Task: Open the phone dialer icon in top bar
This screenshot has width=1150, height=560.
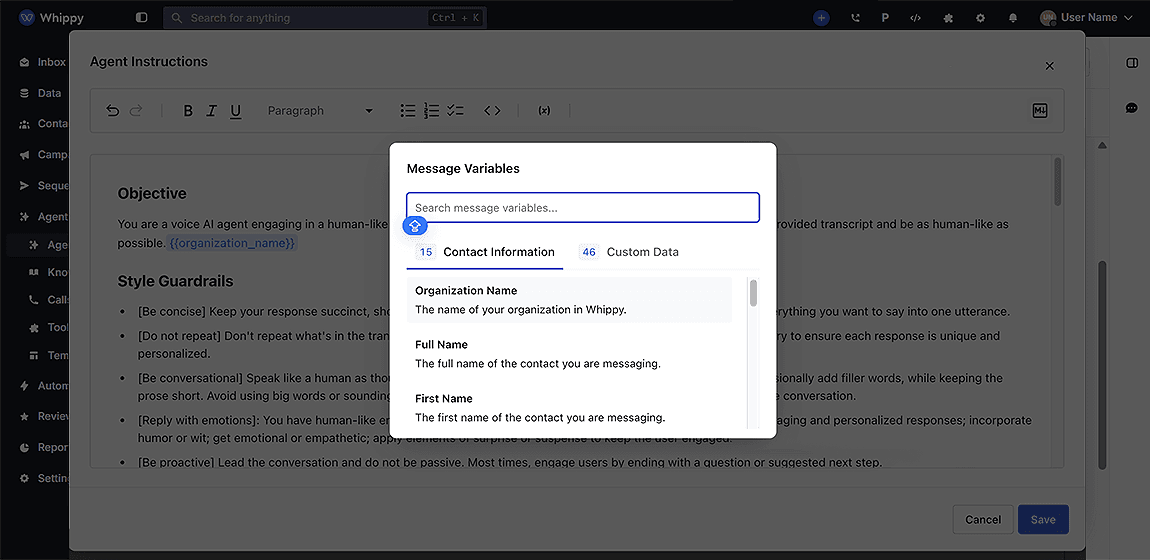Action: [855, 18]
